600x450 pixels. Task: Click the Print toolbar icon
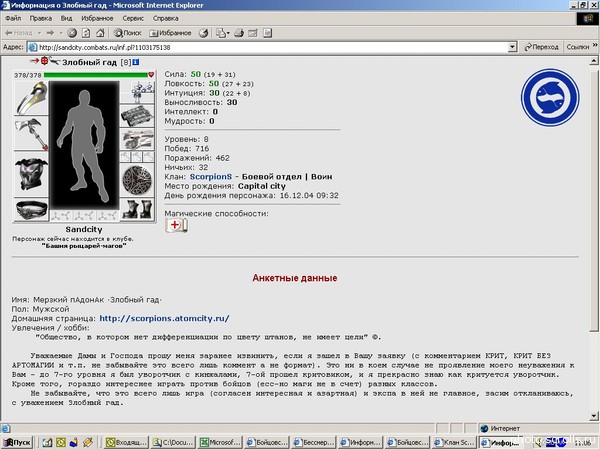pos(239,33)
